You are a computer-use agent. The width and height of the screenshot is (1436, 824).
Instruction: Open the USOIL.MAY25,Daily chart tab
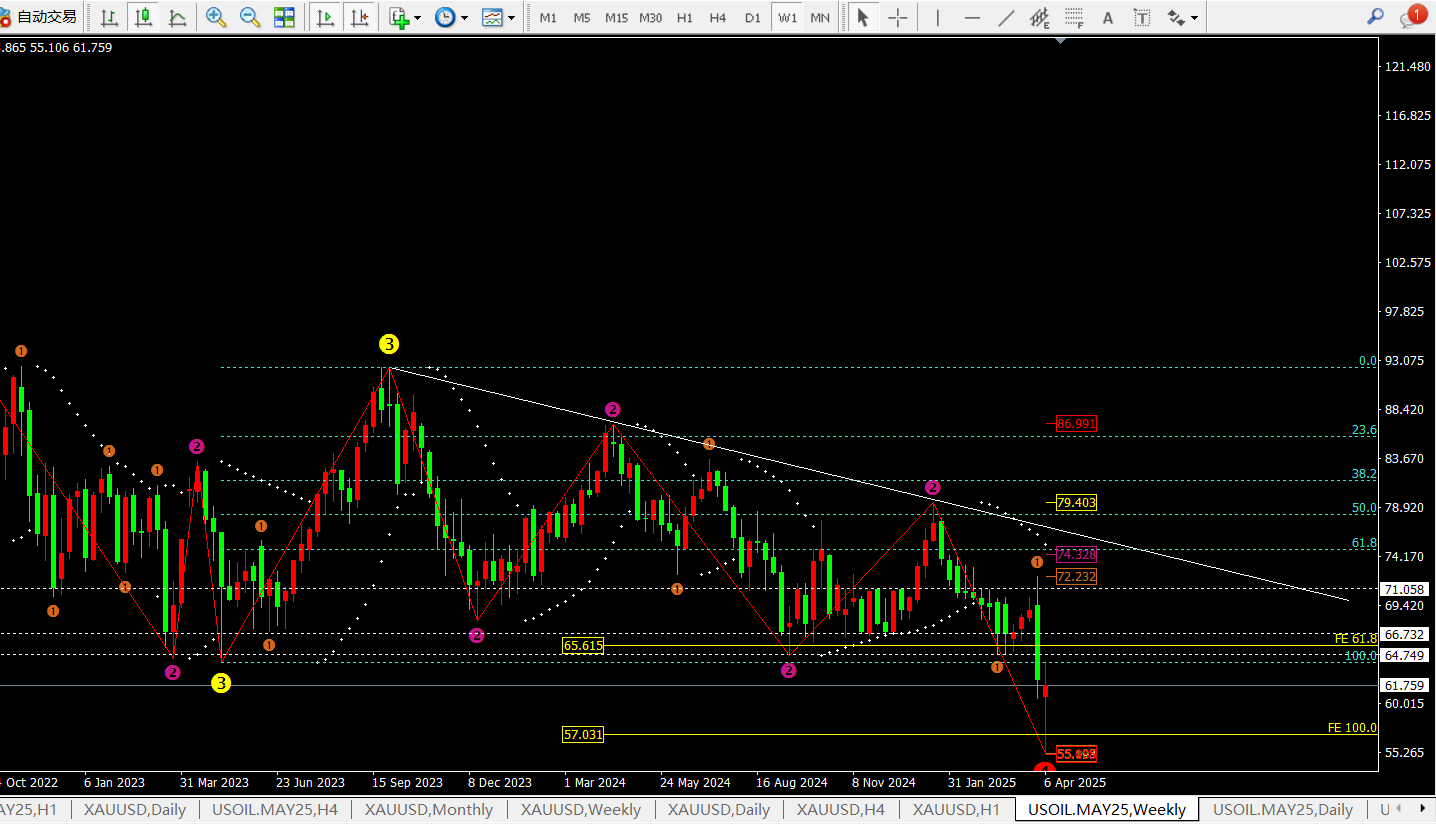point(1282,810)
